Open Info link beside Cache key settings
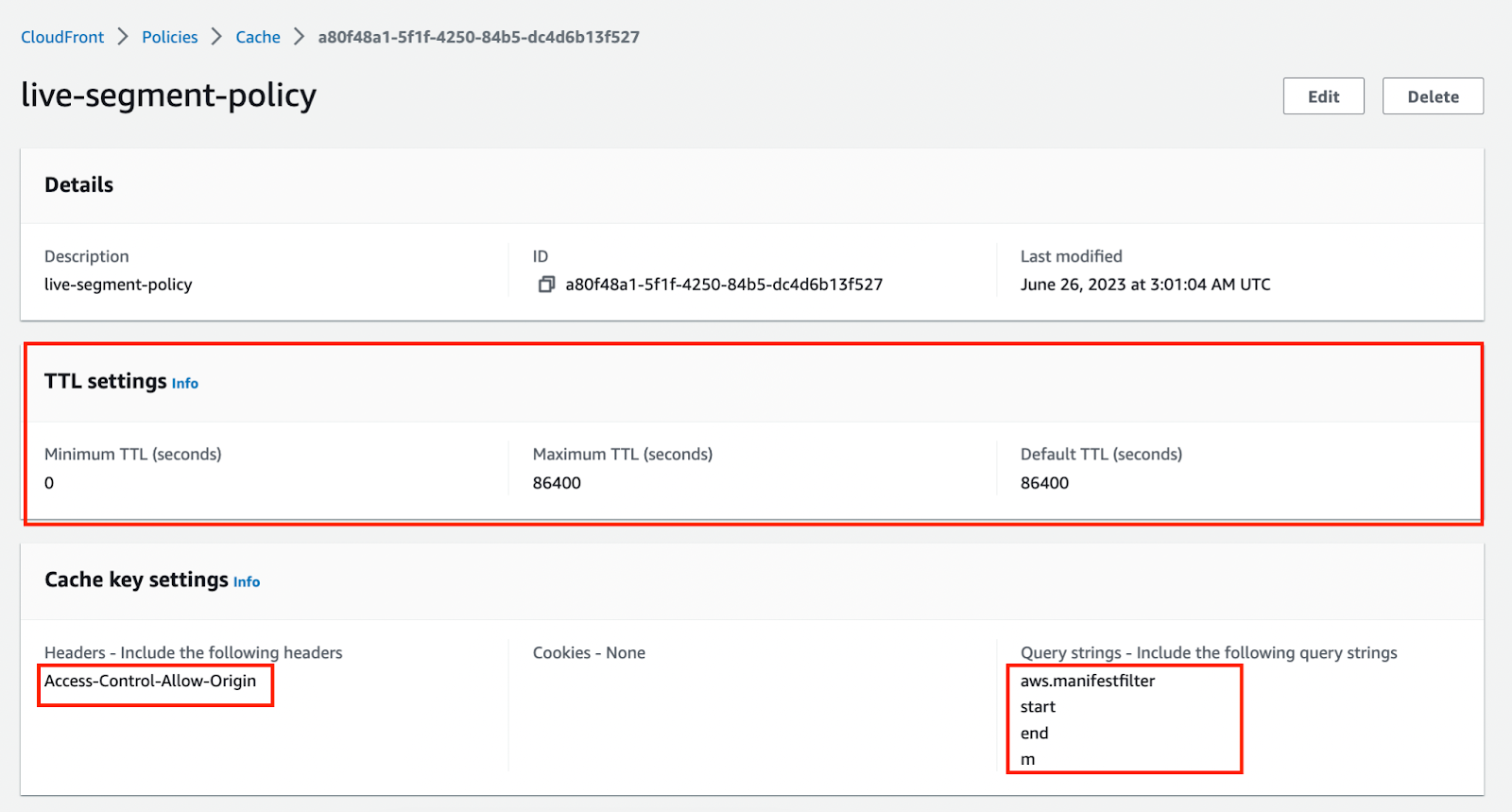Image resolution: width=1512 pixels, height=812 pixels. 247,582
